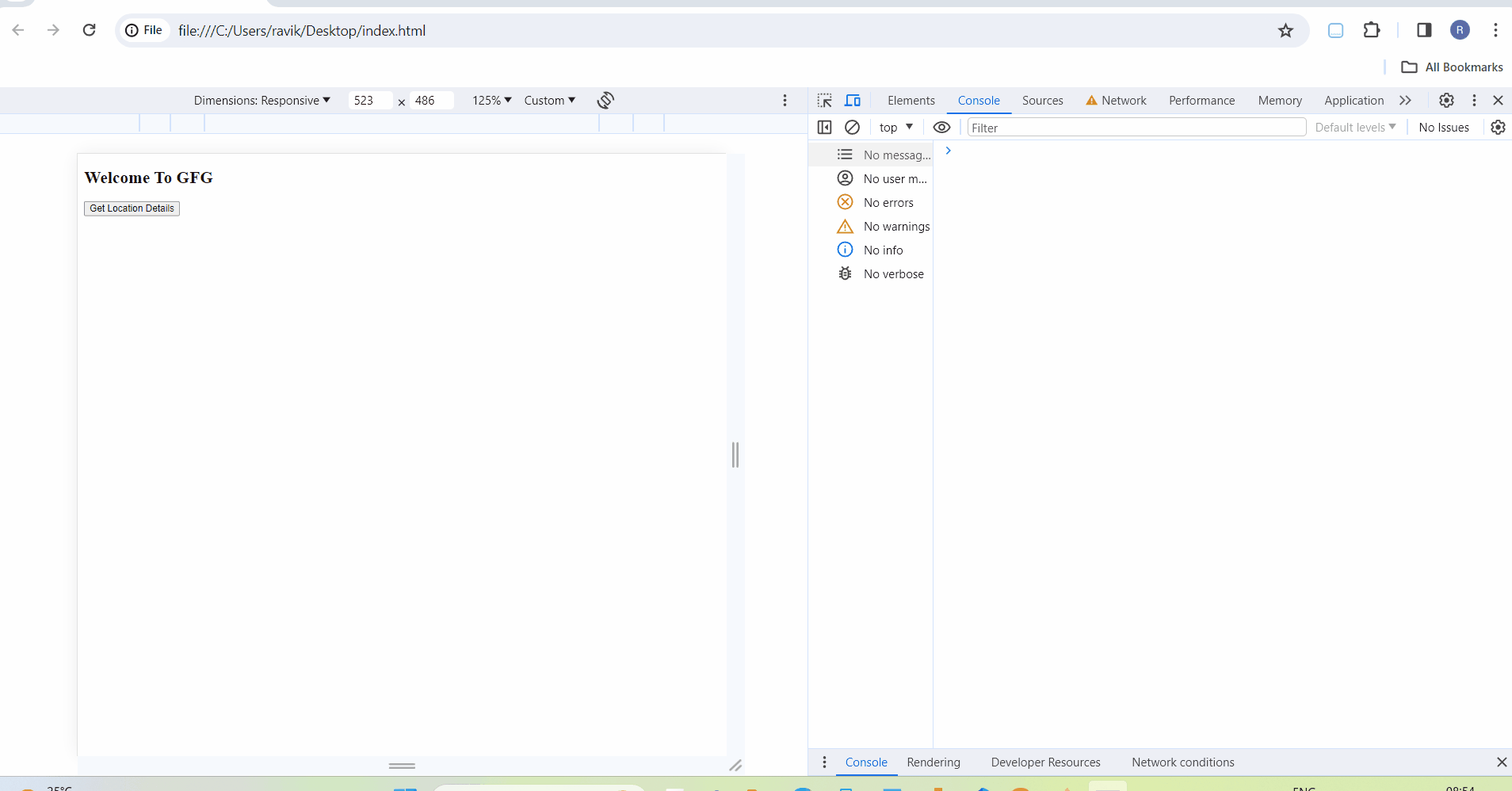Click the console Filter field

1136,128
